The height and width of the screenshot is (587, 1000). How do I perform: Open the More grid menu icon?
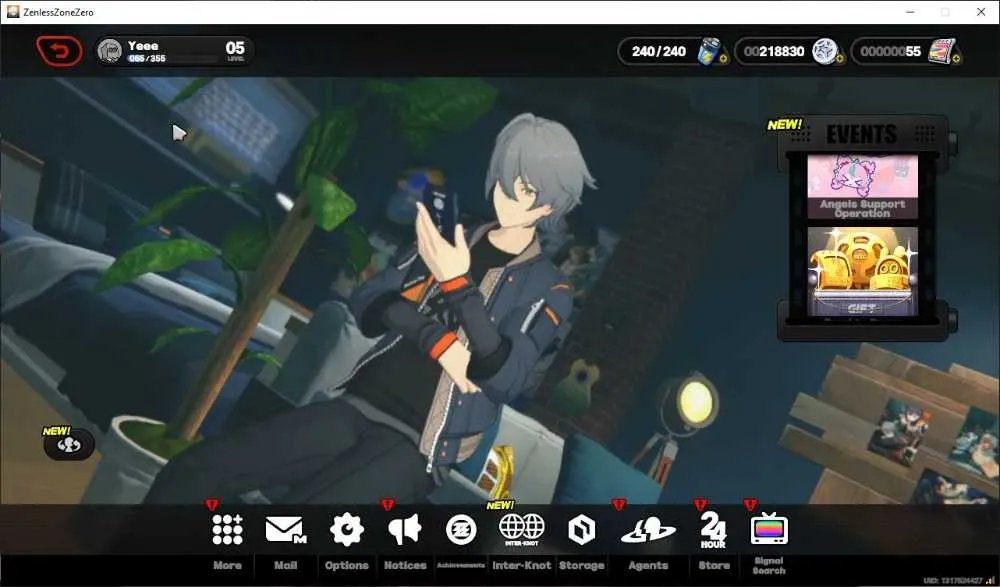[x=228, y=530]
